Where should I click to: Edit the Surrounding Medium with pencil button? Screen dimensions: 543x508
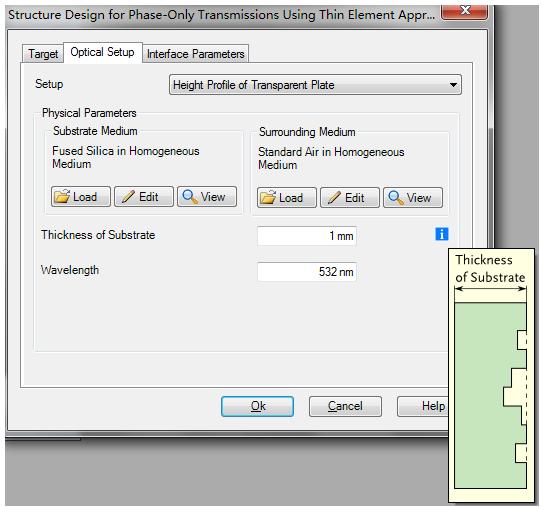pos(350,198)
